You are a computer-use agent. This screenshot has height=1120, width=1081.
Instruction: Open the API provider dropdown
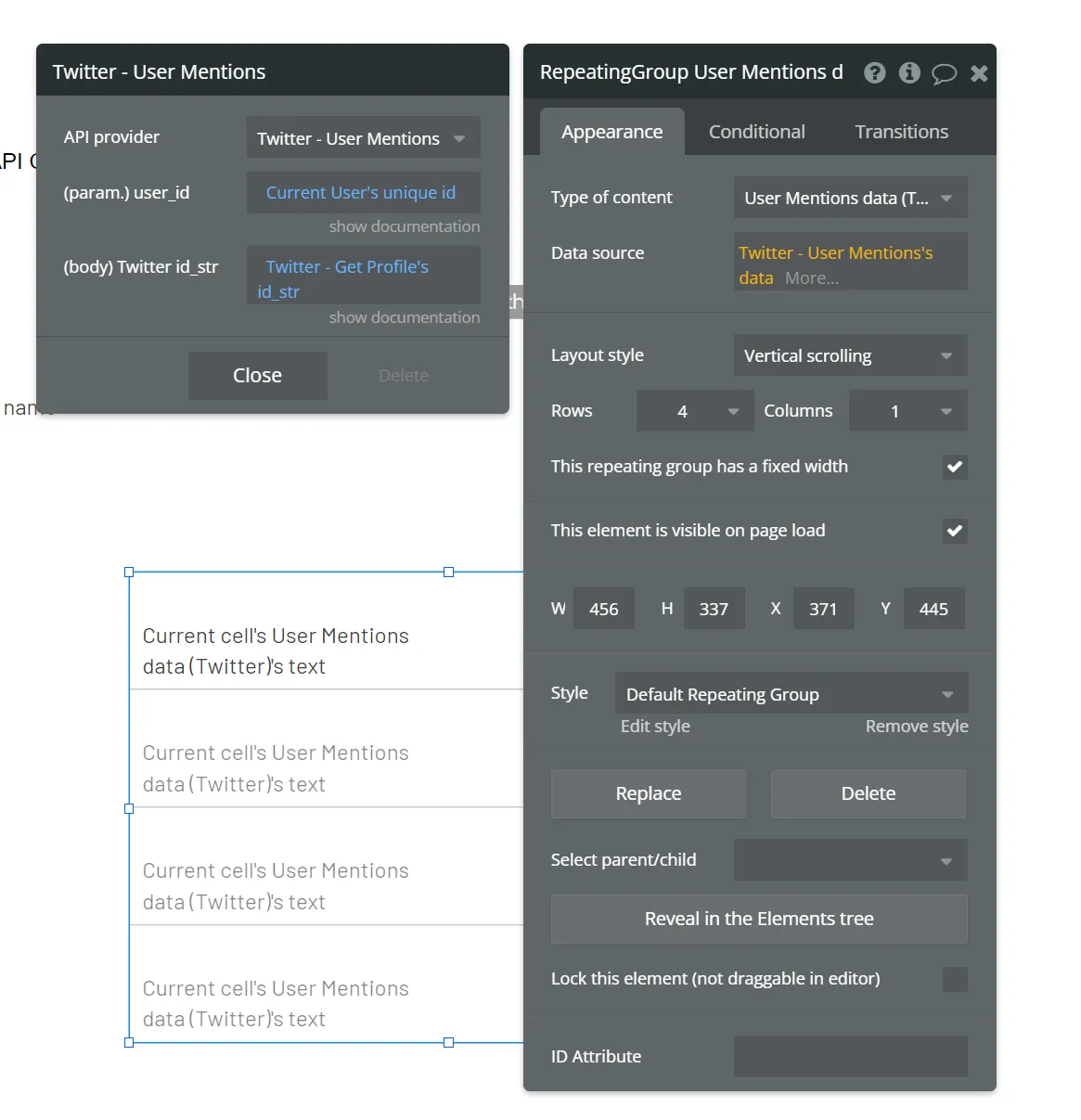tap(364, 138)
